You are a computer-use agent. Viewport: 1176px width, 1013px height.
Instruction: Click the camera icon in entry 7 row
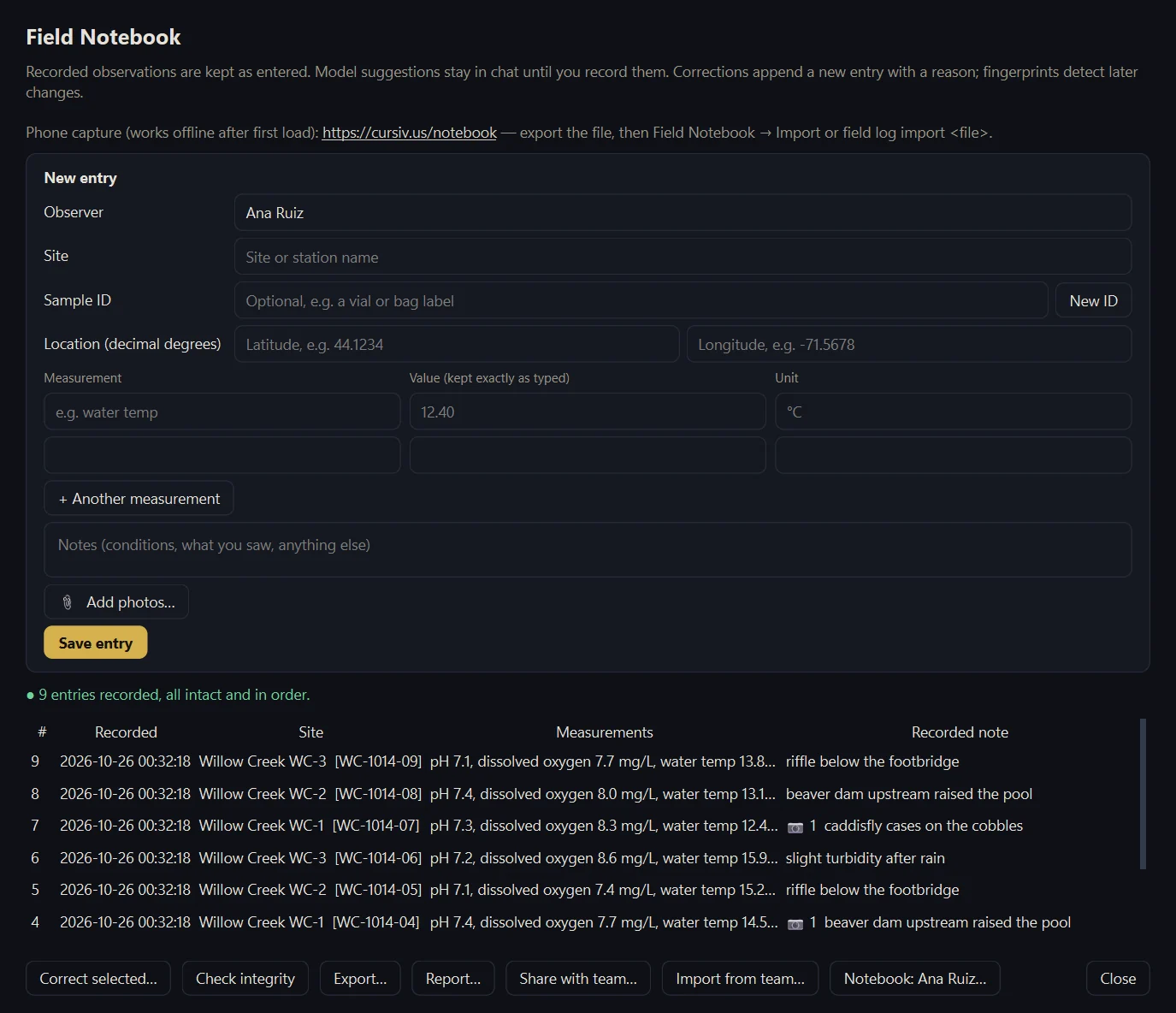pos(795,827)
